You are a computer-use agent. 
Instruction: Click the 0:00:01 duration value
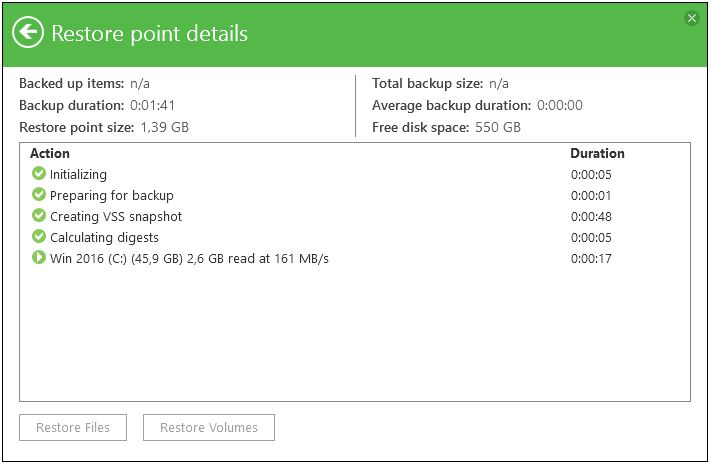(591, 196)
